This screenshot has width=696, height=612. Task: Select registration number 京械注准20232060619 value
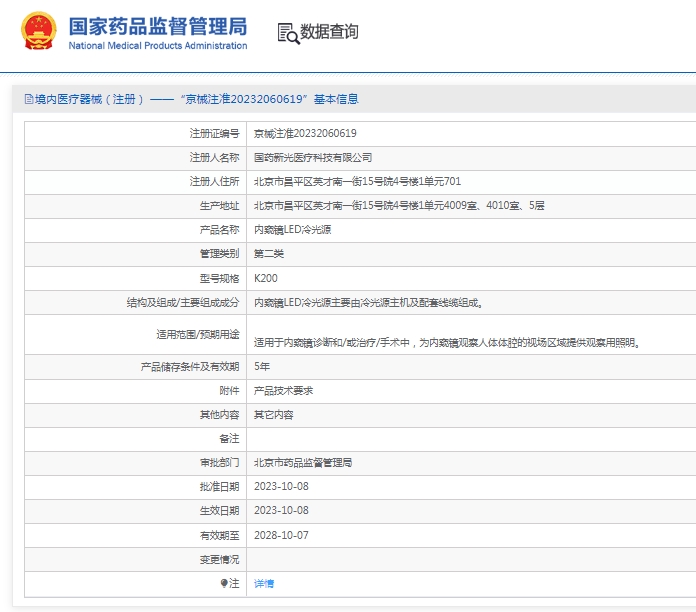point(305,133)
